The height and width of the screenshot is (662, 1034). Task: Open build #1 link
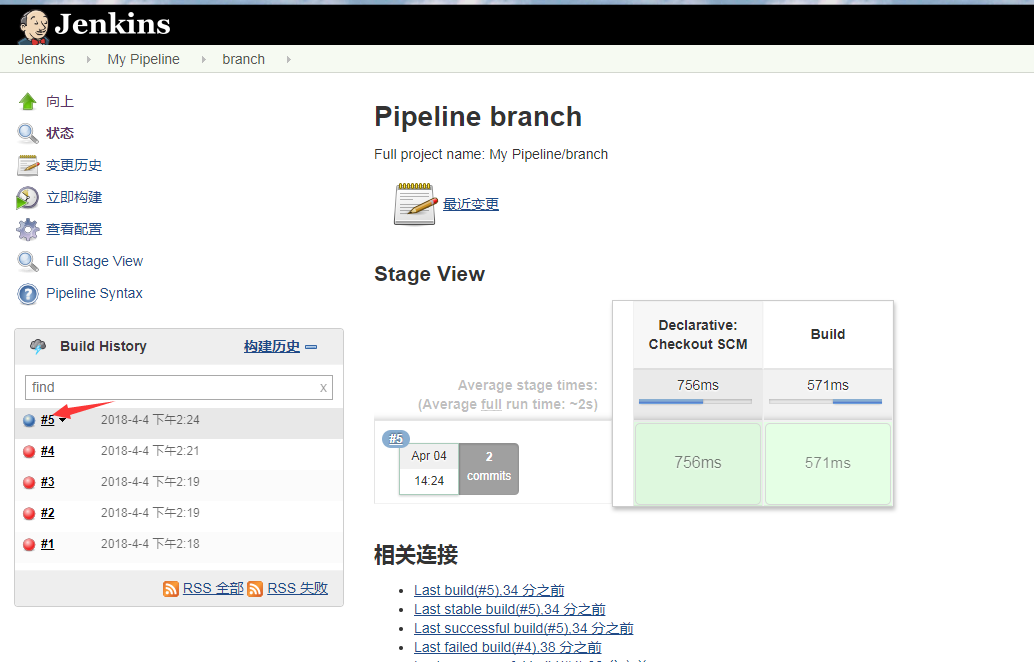coord(47,544)
